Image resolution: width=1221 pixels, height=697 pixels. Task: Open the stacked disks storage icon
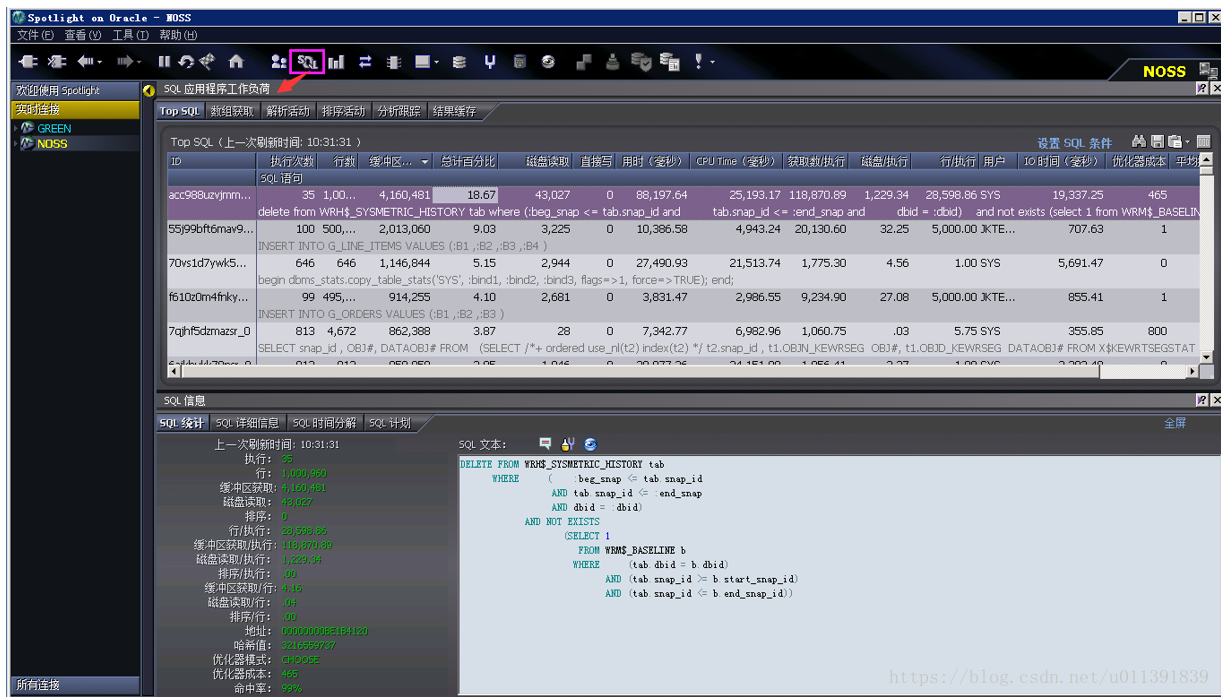459,62
